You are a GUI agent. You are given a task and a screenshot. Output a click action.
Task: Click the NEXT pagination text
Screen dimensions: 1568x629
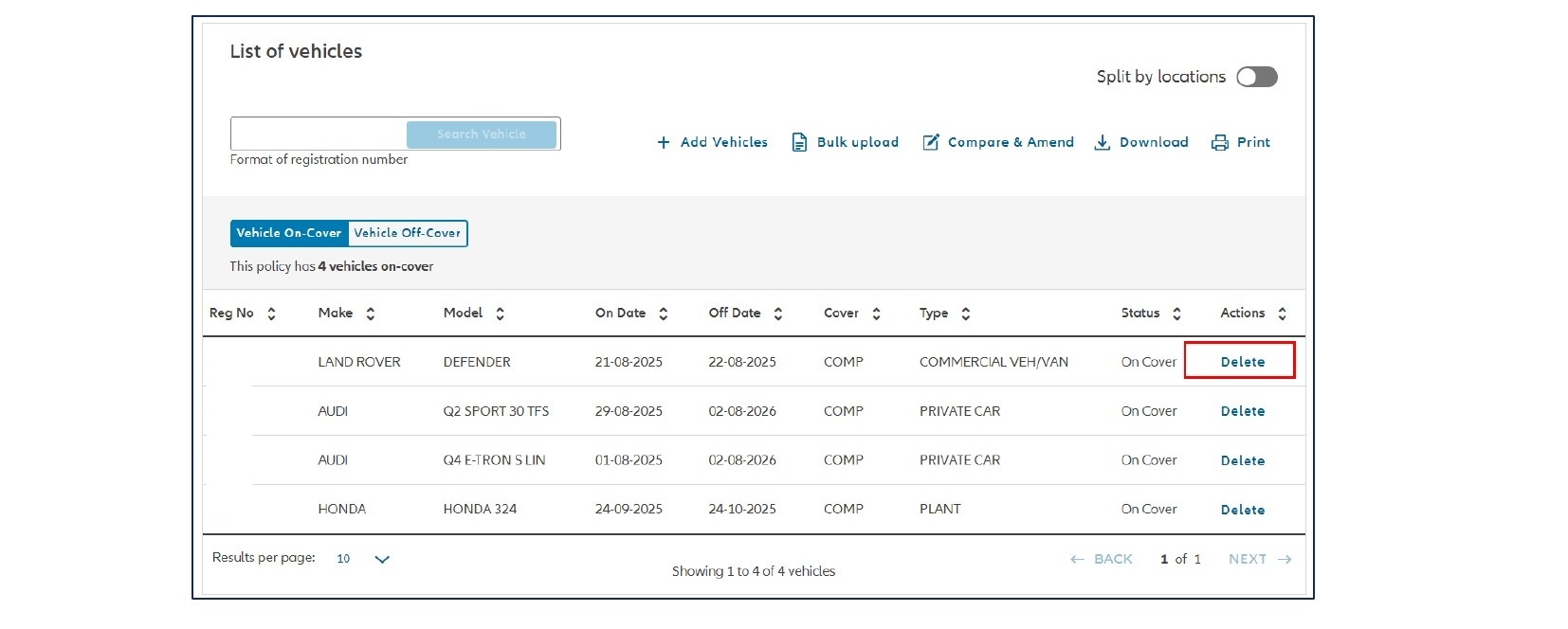tap(1248, 559)
